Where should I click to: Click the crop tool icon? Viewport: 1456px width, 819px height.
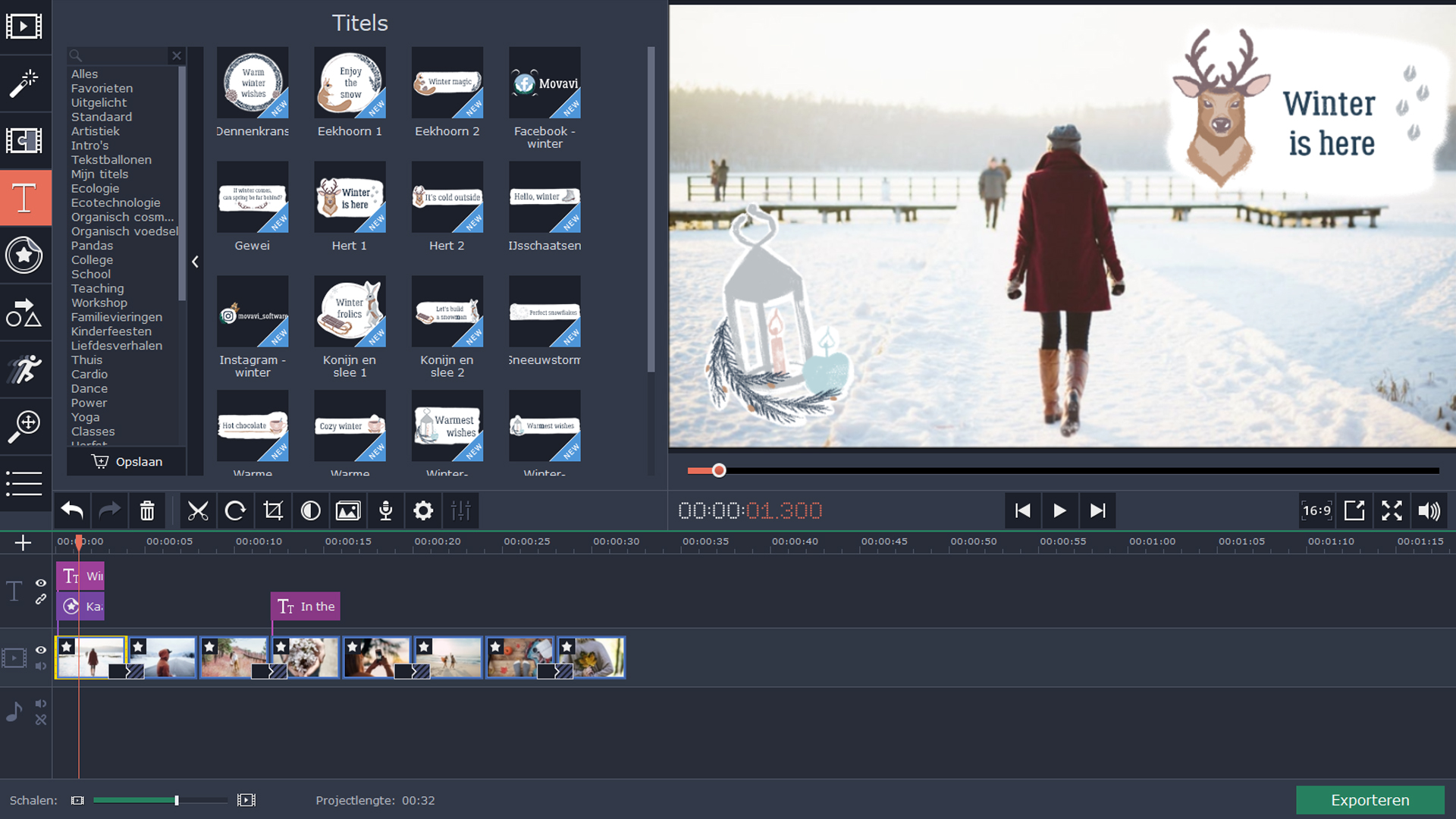coord(273,511)
